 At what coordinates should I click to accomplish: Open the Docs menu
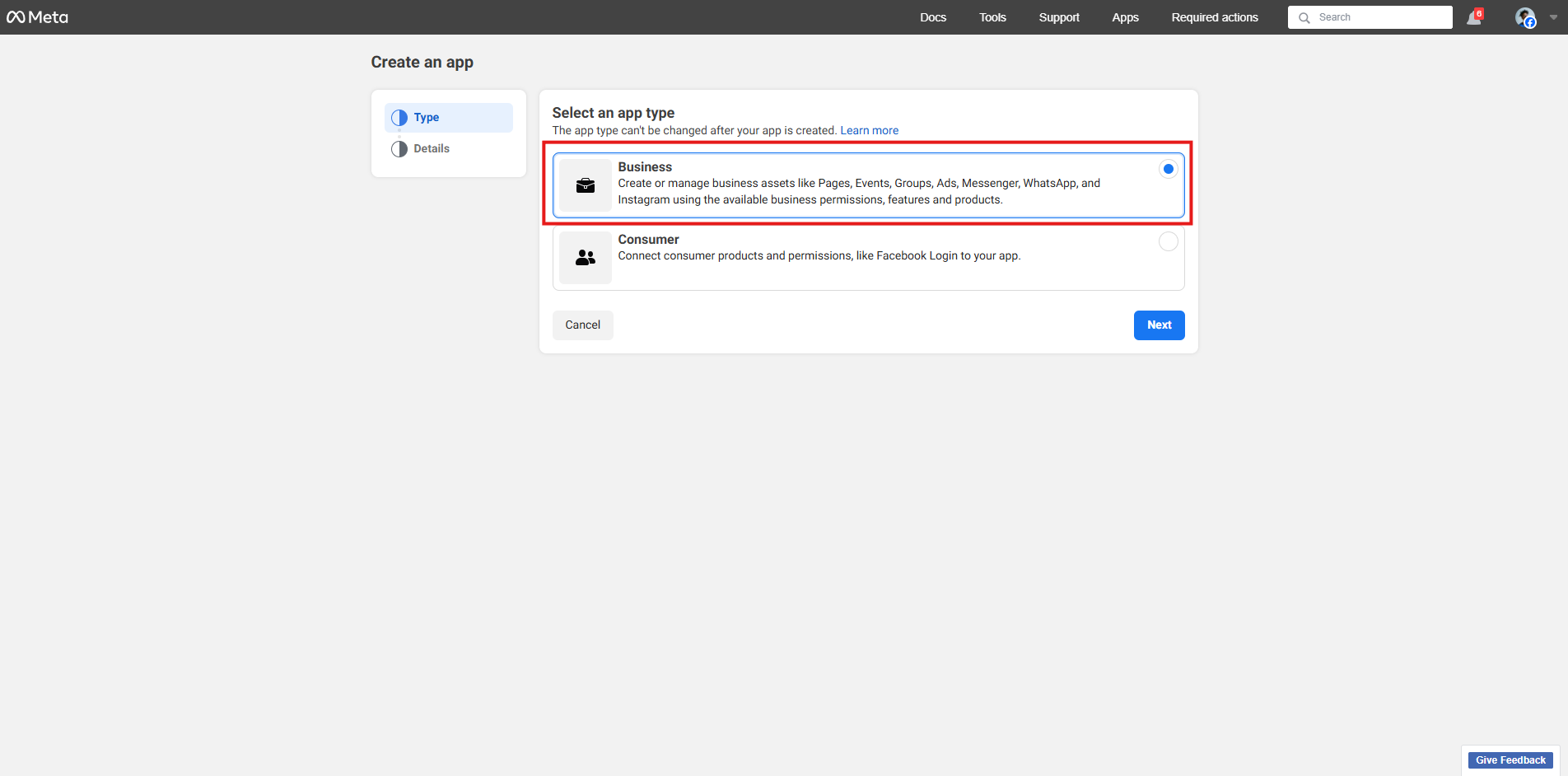[x=933, y=17]
